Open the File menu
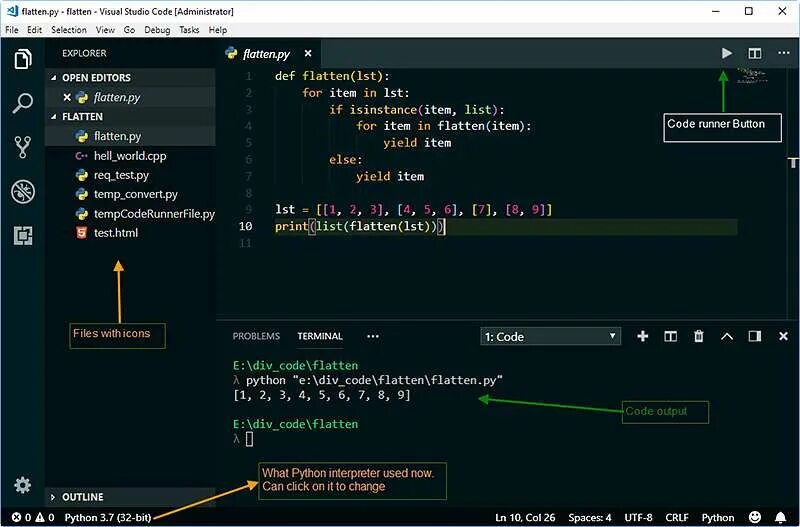 12,30
